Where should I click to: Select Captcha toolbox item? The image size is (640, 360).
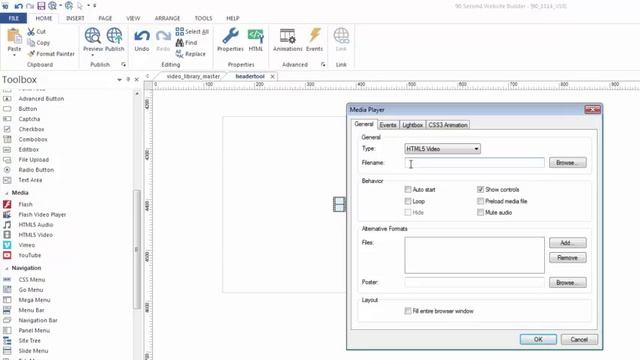(x=29, y=119)
